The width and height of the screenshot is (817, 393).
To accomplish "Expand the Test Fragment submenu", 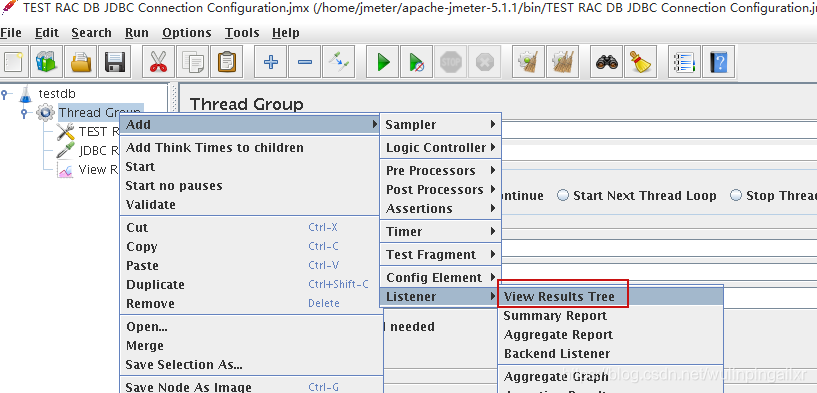I will pos(440,254).
